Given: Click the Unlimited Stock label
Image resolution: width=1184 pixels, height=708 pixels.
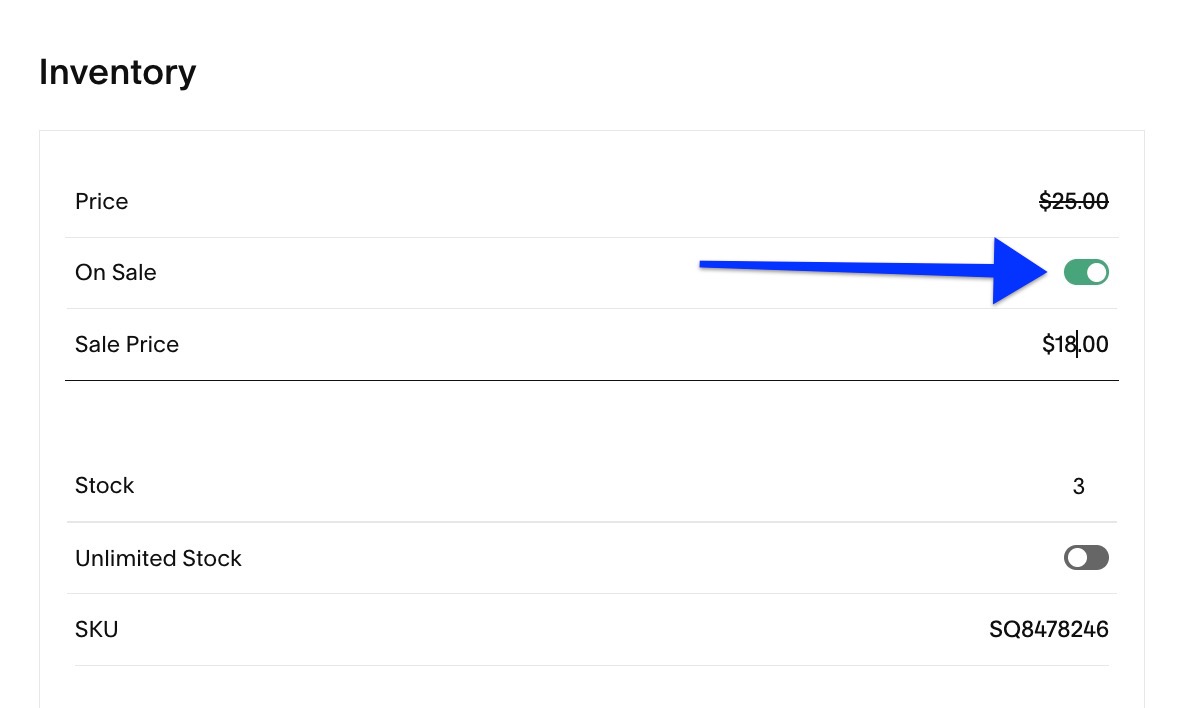Looking at the screenshot, I should coord(158,559).
